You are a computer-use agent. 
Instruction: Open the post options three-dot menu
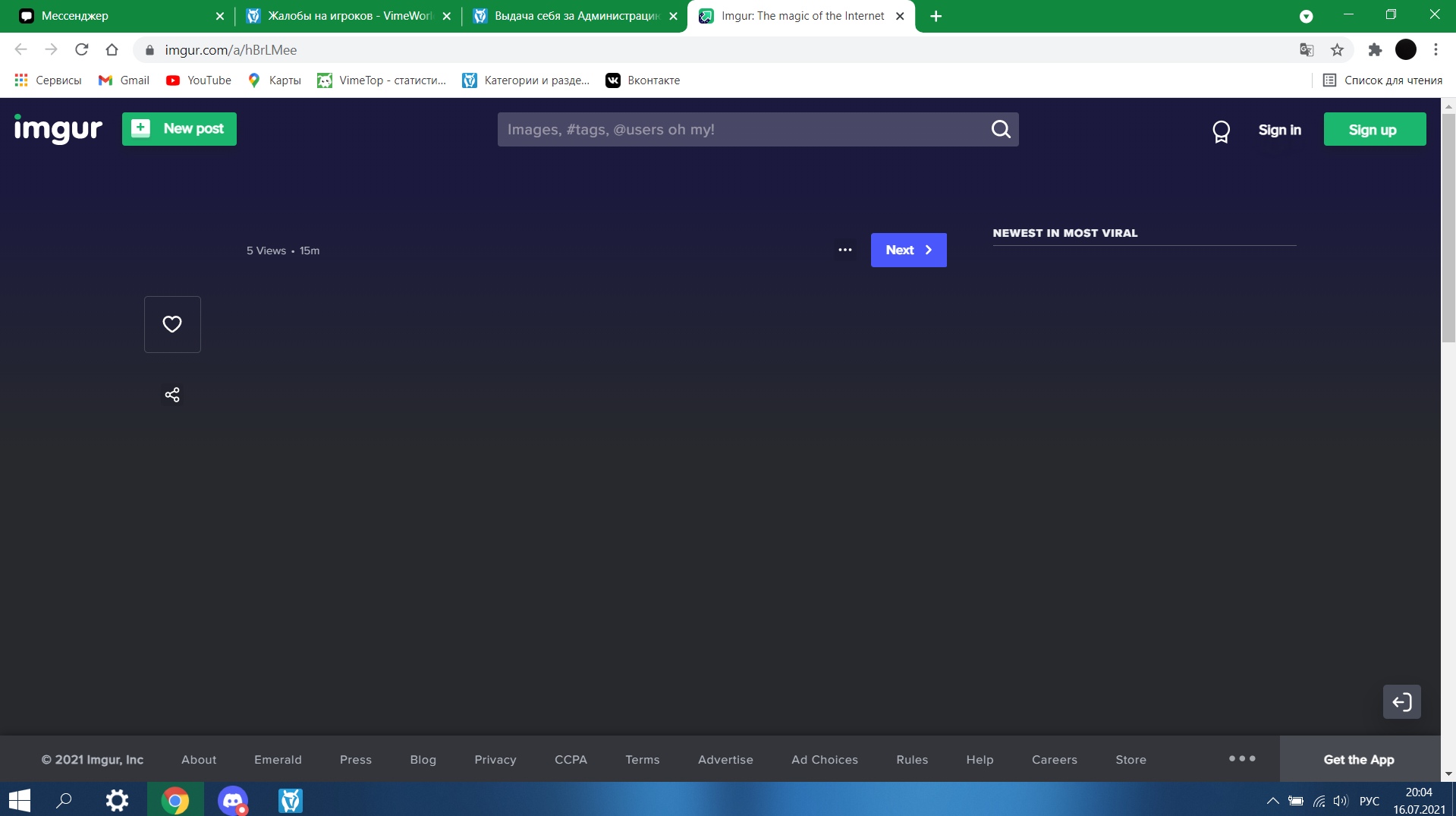tap(844, 250)
